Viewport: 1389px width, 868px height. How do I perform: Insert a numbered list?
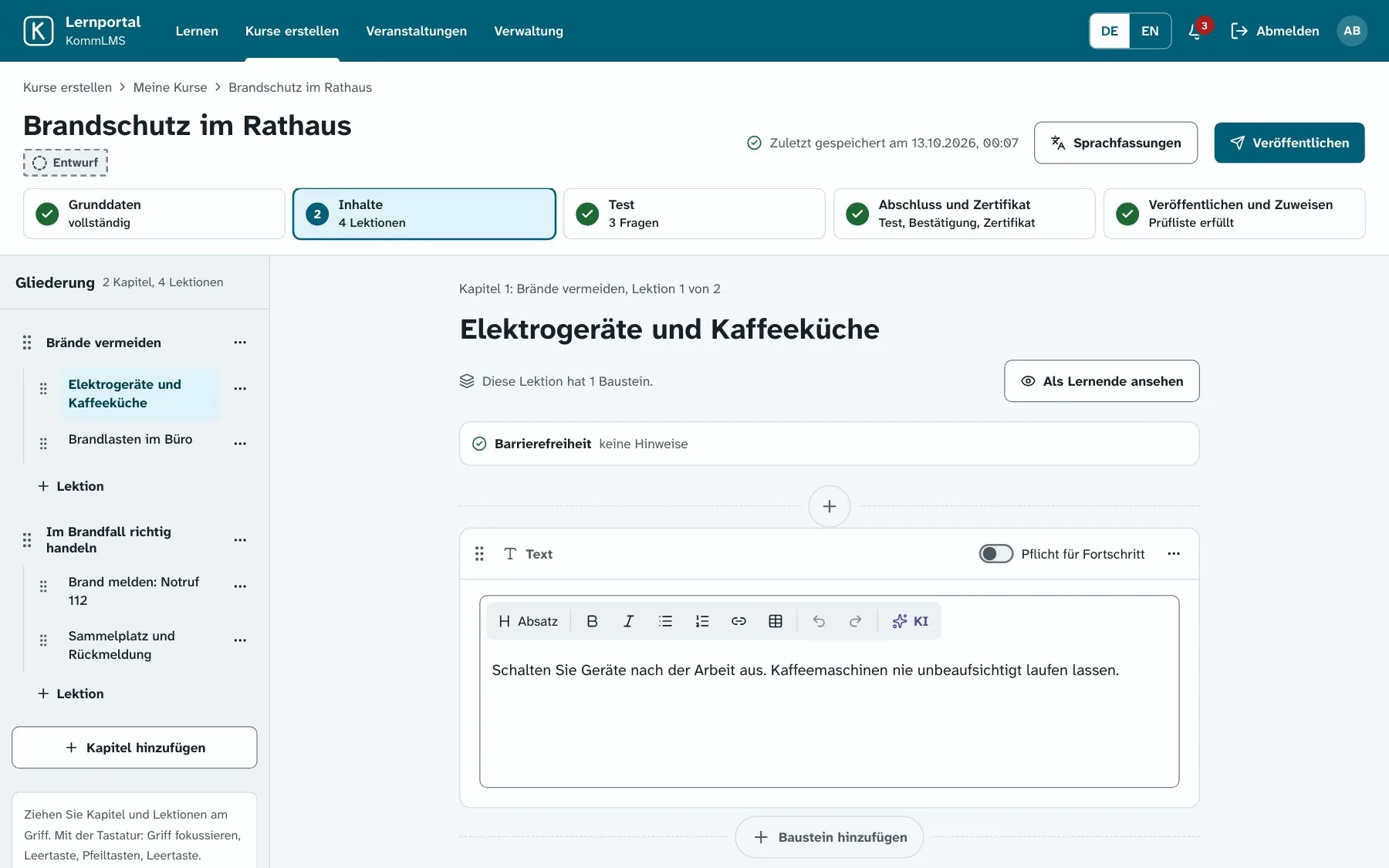coord(701,621)
